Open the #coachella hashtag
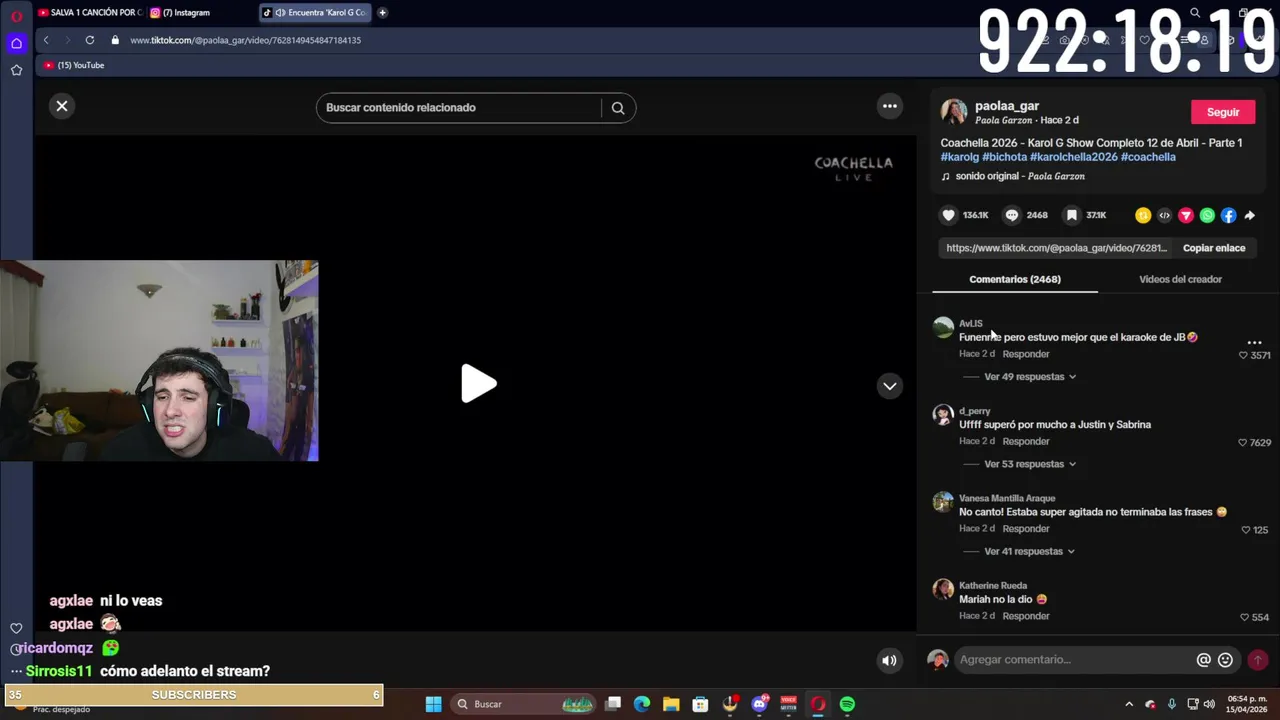1280x720 pixels. [x=1148, y=157]
